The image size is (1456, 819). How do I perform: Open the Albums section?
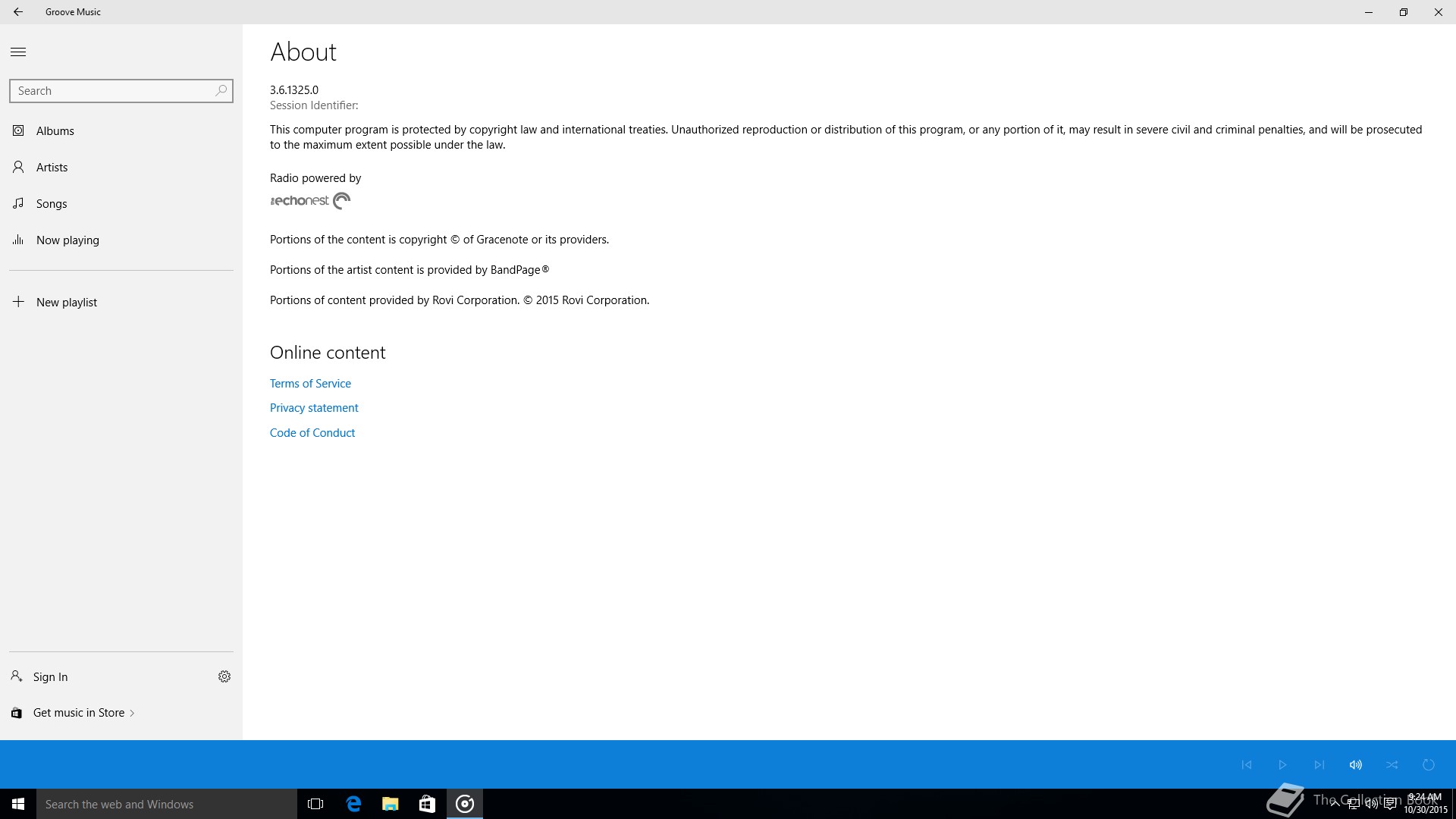(55, 131)
